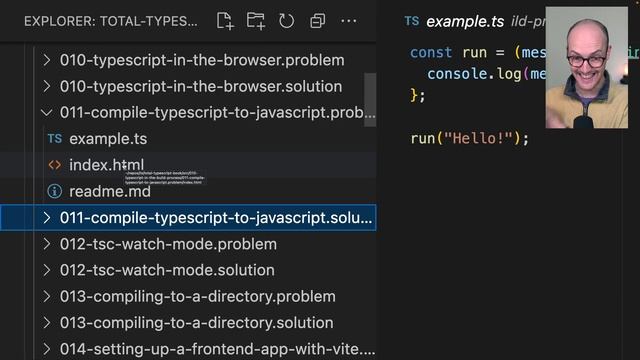Collapse the 011-compile-typescript-to-javascript.problem folder
Viewport: 640px width, 360px height.
[47, 112]
